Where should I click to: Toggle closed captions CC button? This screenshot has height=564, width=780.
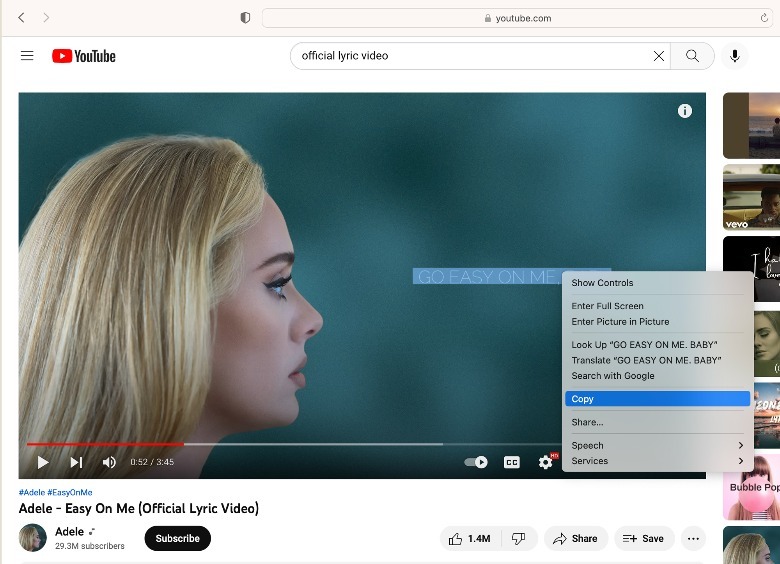point(511,463)
